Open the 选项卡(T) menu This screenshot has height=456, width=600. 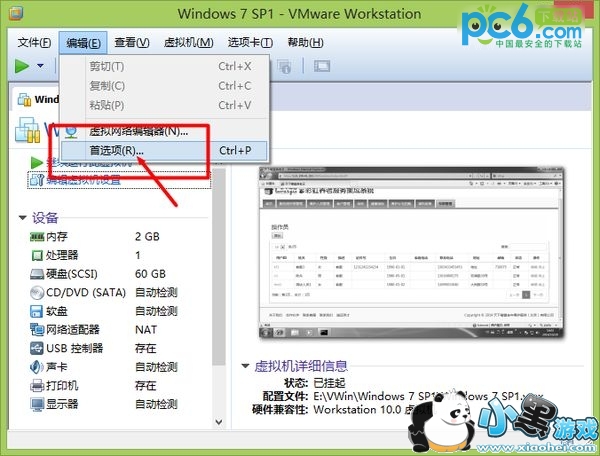250,42
